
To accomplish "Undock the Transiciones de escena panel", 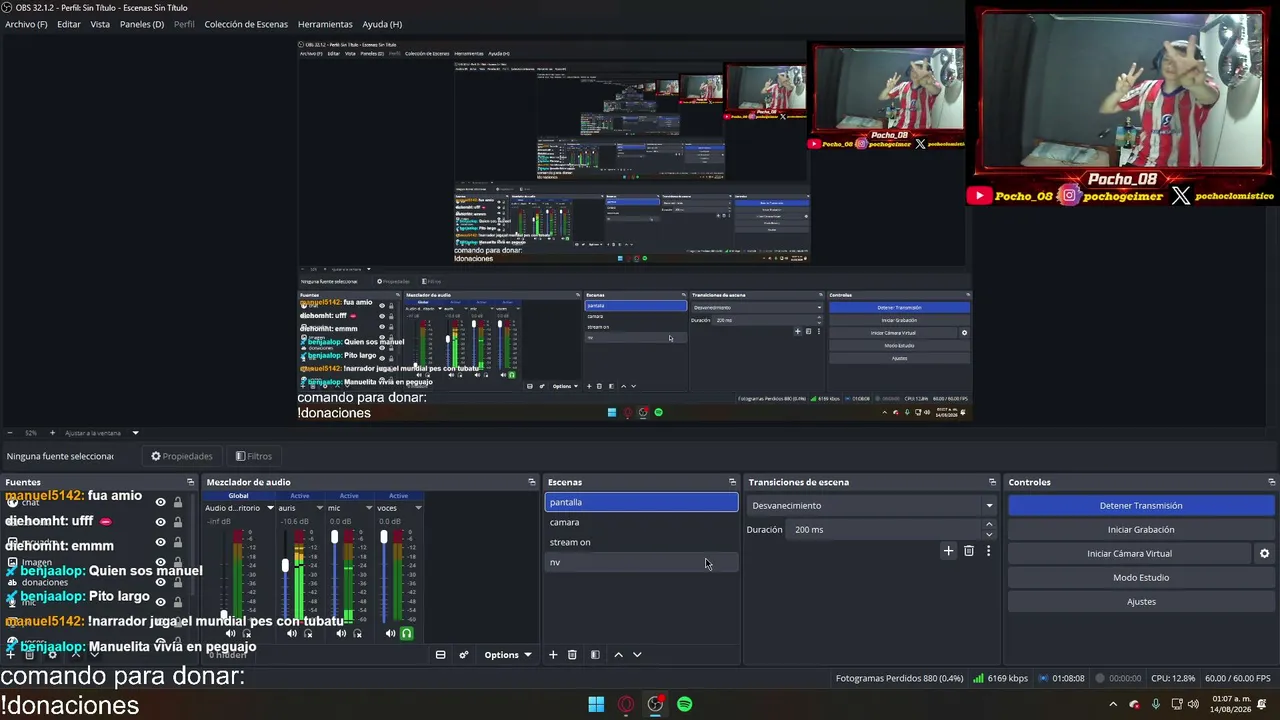I will pos(992,482).
